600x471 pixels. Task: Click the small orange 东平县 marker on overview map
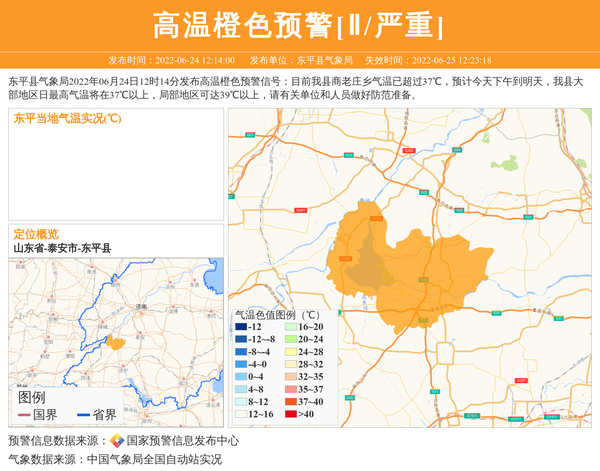[x=116, y=343]
